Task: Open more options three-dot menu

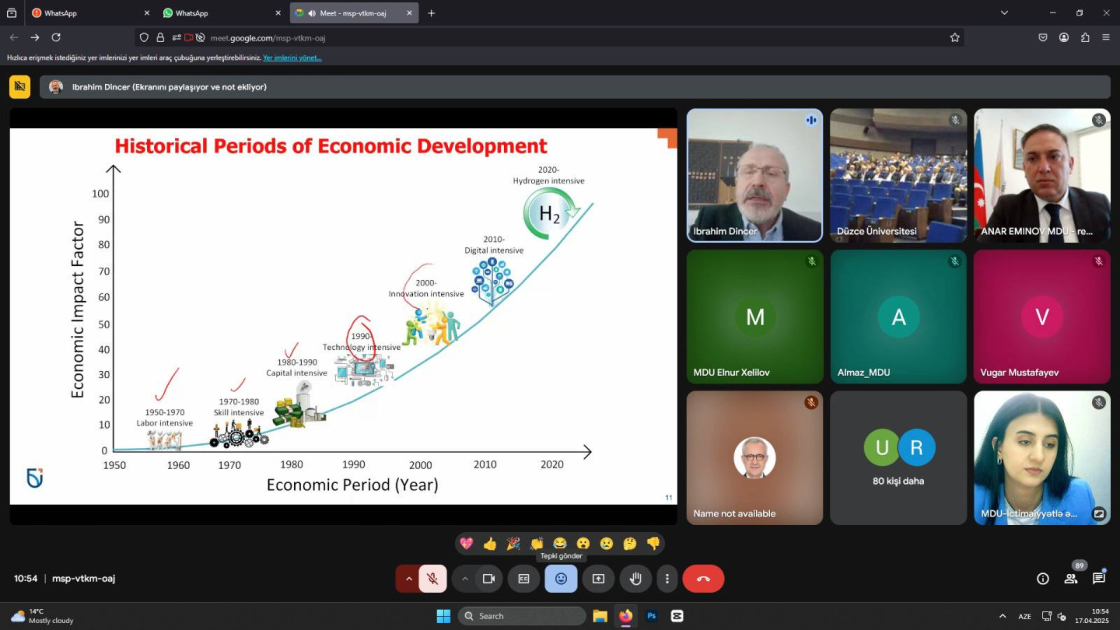Action: tap(667, 579)
